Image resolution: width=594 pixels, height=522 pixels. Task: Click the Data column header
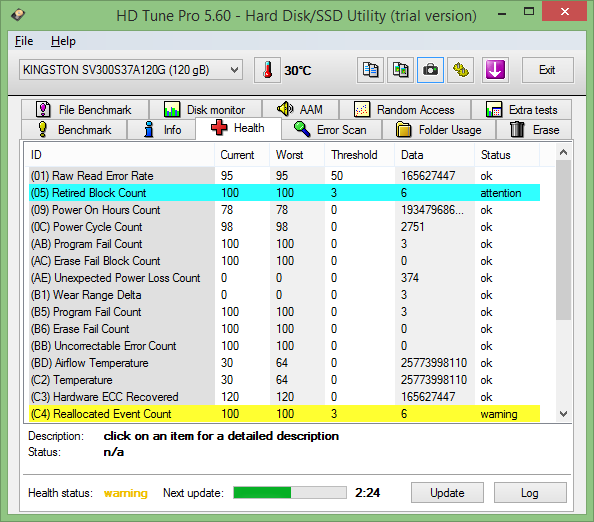[435, 155]
